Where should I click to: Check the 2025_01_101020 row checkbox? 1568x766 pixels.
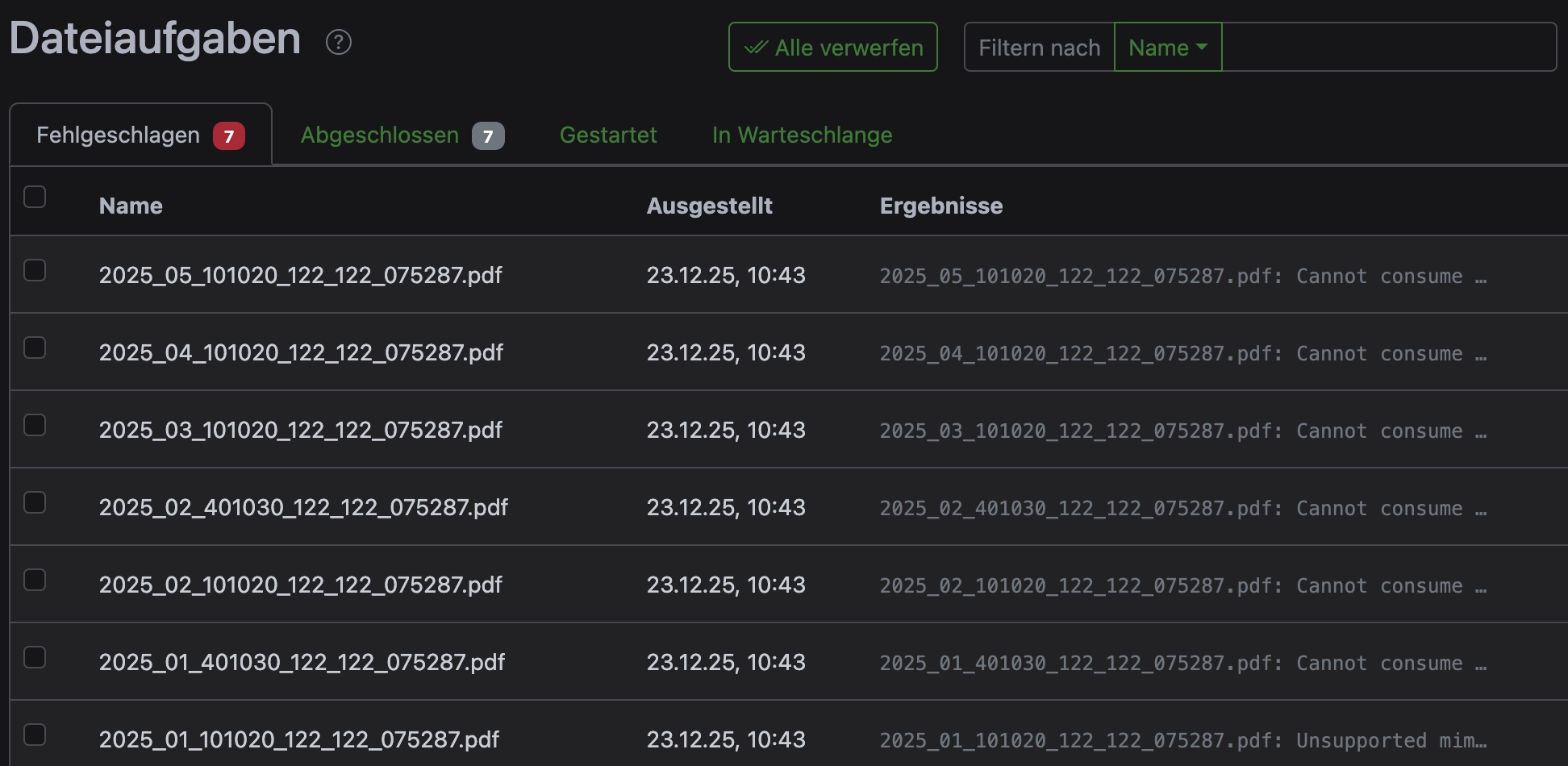(35, 735)
